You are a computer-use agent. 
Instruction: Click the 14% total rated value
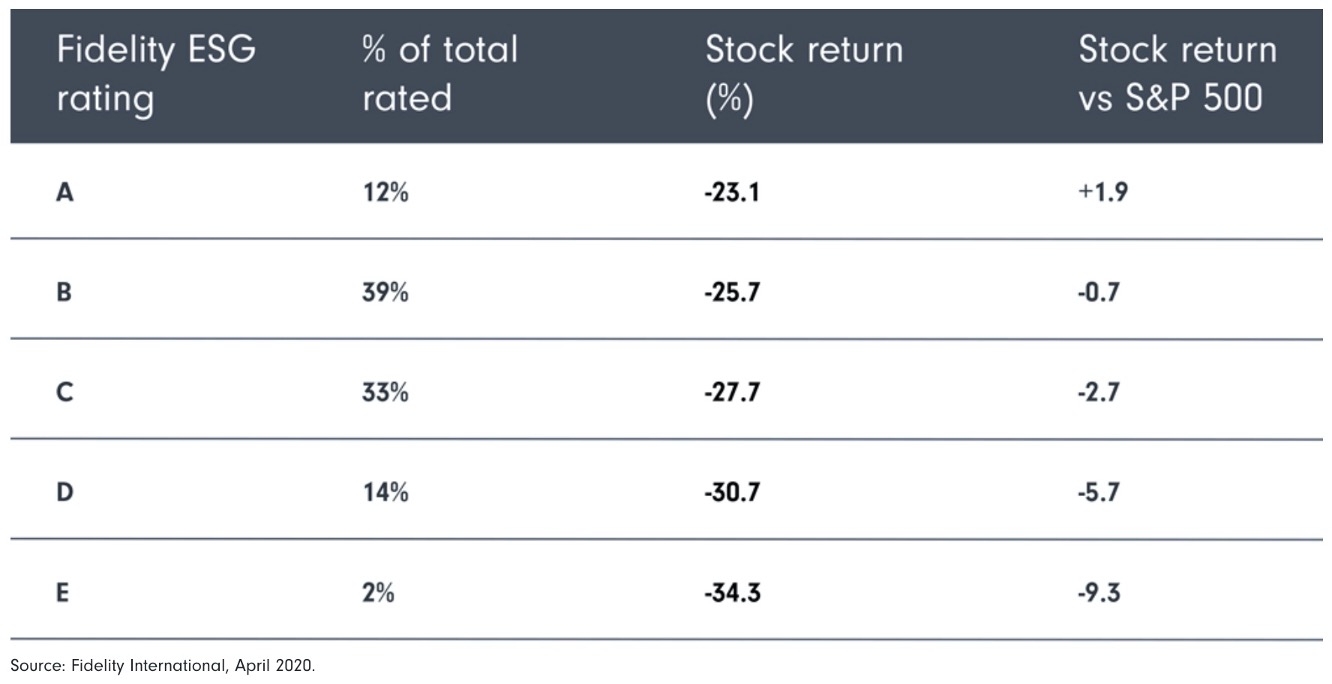(x=385, y=493)
